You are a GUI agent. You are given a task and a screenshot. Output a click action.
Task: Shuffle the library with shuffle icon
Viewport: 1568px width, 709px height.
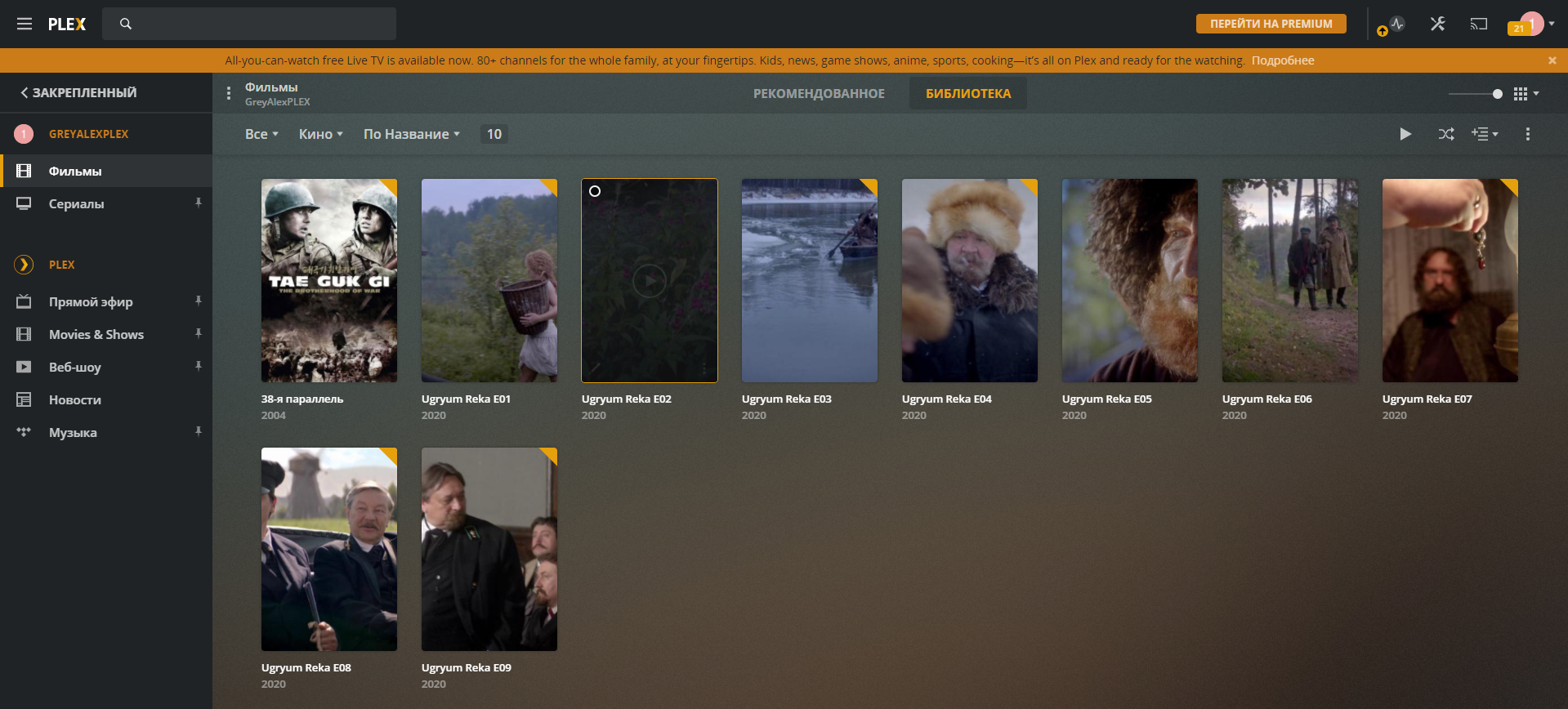1445,134
